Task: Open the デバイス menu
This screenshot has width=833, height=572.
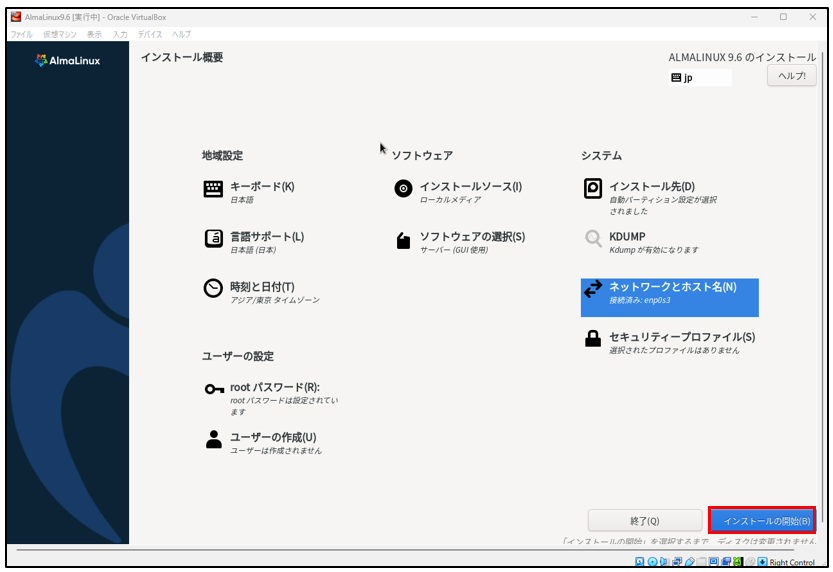Action: pos(150,34)
